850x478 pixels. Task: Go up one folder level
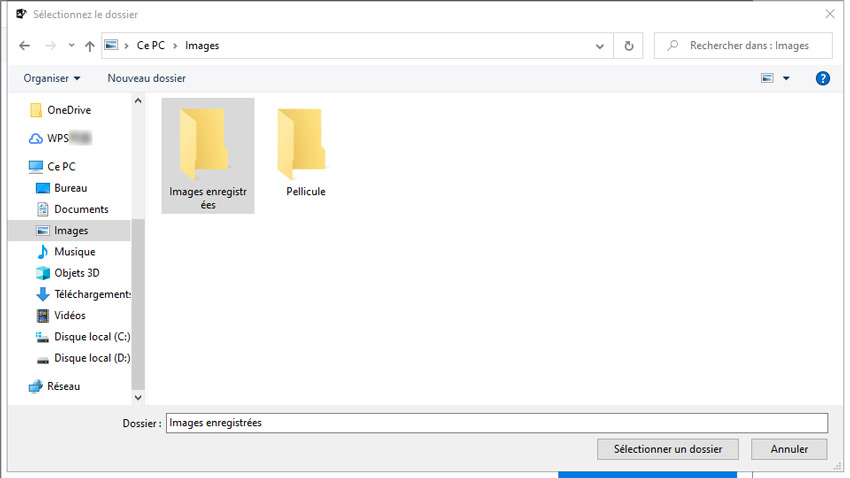pyautogui.click(x=89, y=46)
